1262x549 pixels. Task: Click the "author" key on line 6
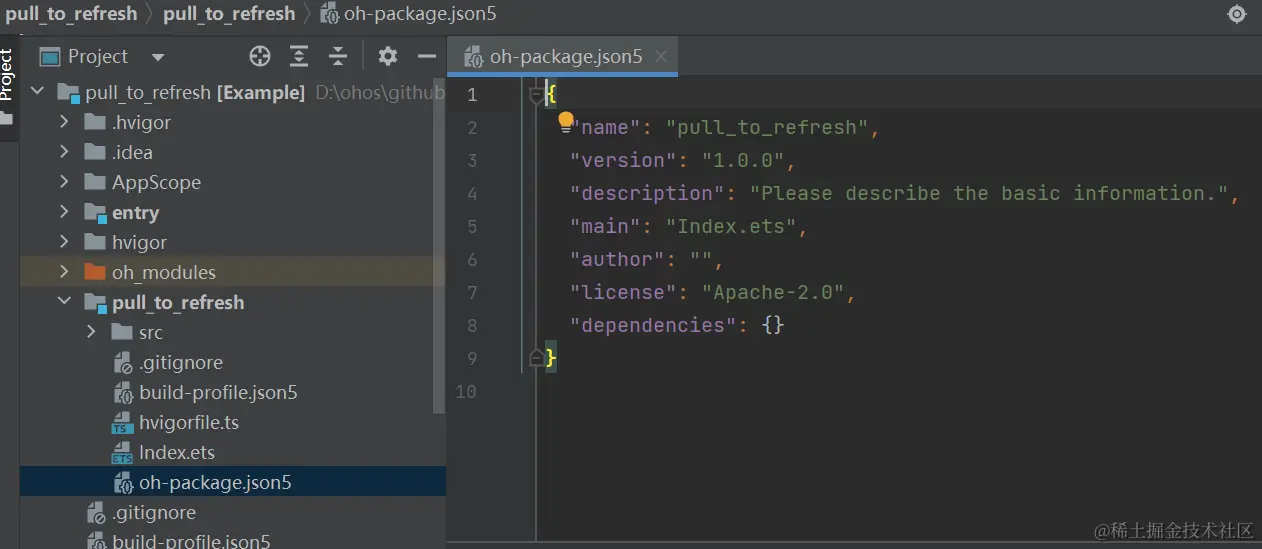[616, 260]
